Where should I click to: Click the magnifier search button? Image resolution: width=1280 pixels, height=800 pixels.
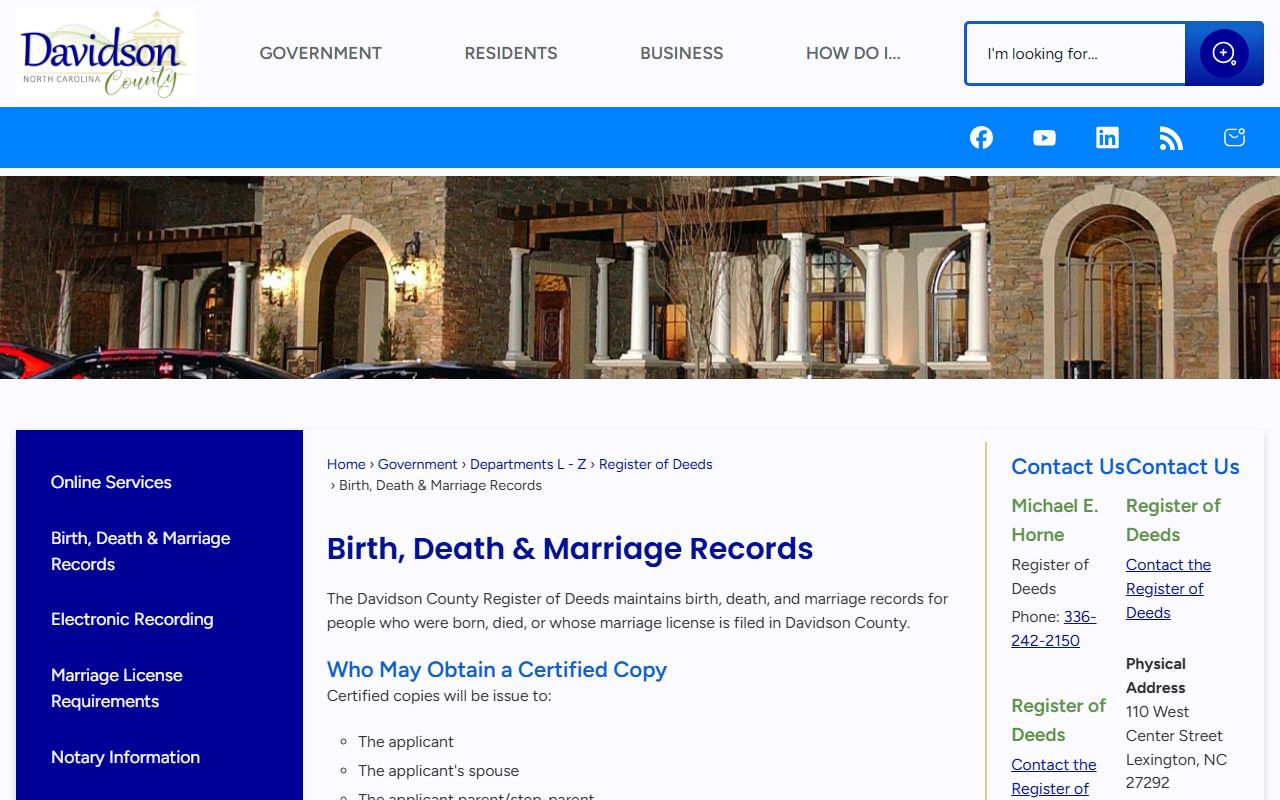[x=1224, y=54]
